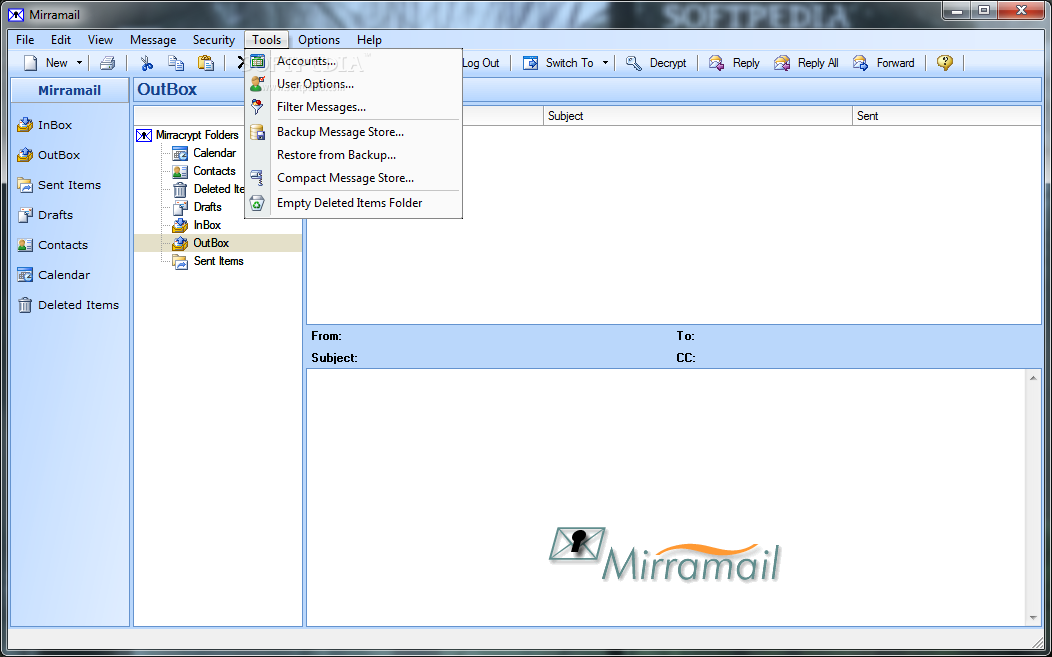
Task: Select Contacts in the folder tree
Action: pyautogui.click(x=215, y=171)
